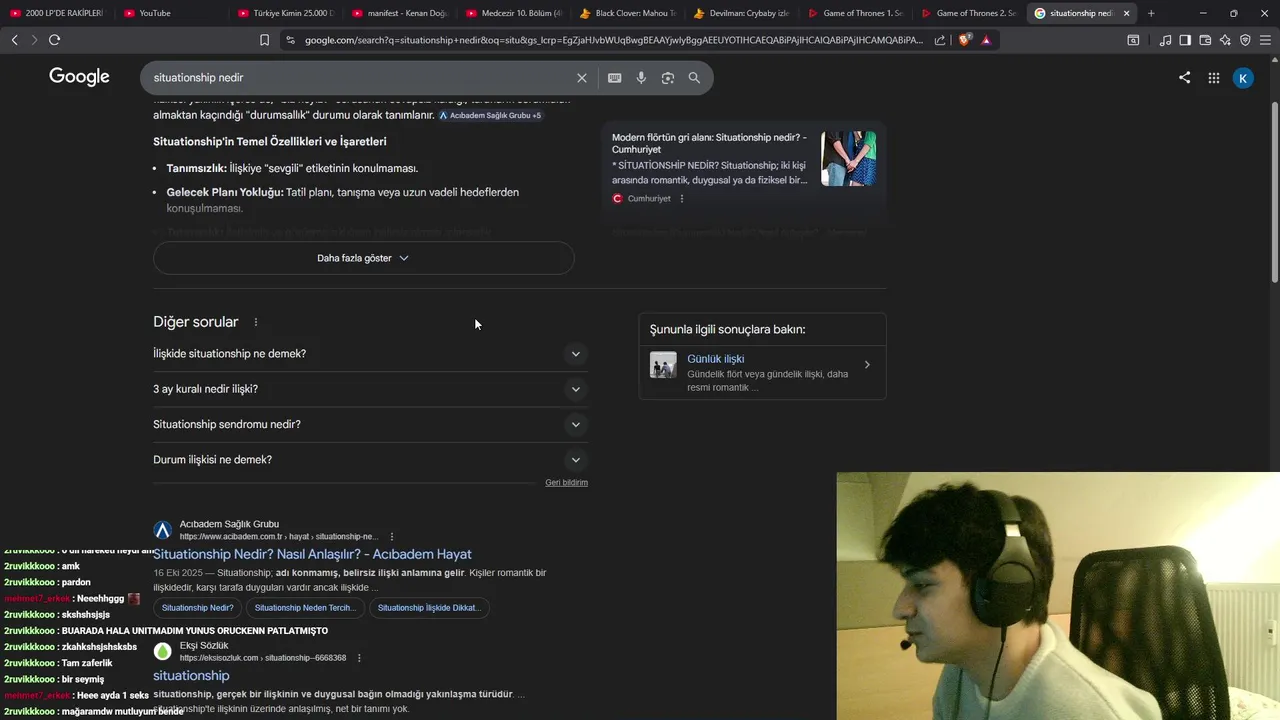This screenshot has height=720, width=1280.
Task: Click the Geri bildirim feedback link
Action: pyautogui.click(x=566, y=483)
